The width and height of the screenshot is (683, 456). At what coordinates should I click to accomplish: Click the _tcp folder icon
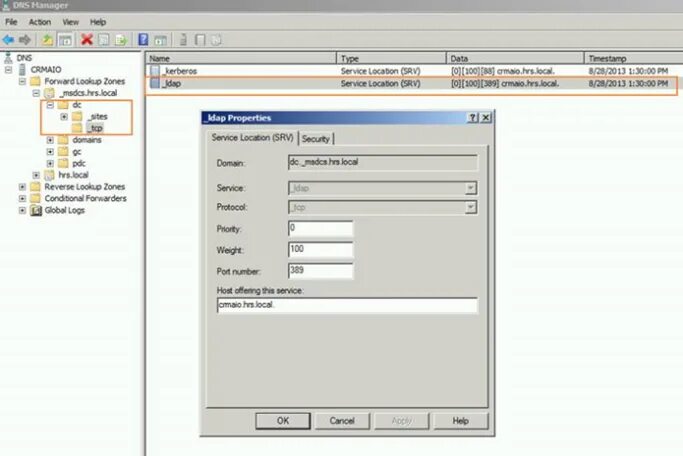tap(77, 128)
